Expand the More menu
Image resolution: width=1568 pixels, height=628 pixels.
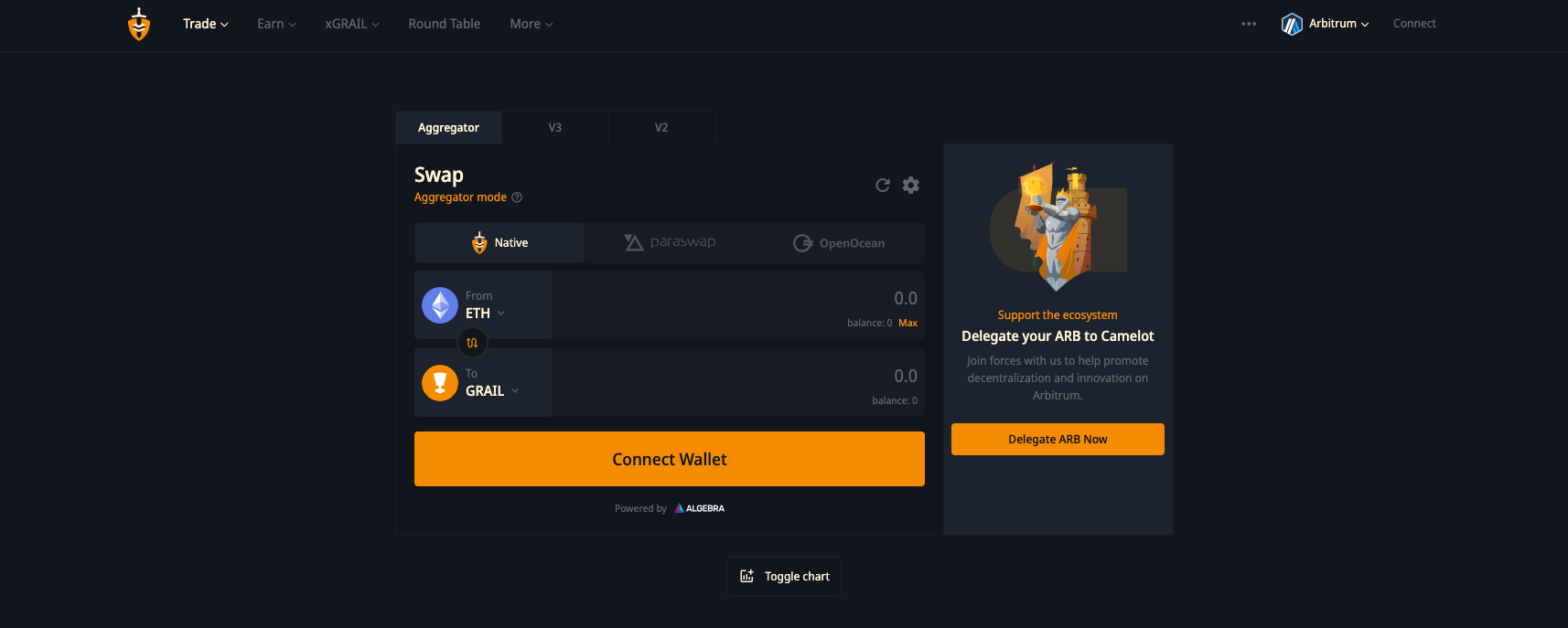click(532, 24)
